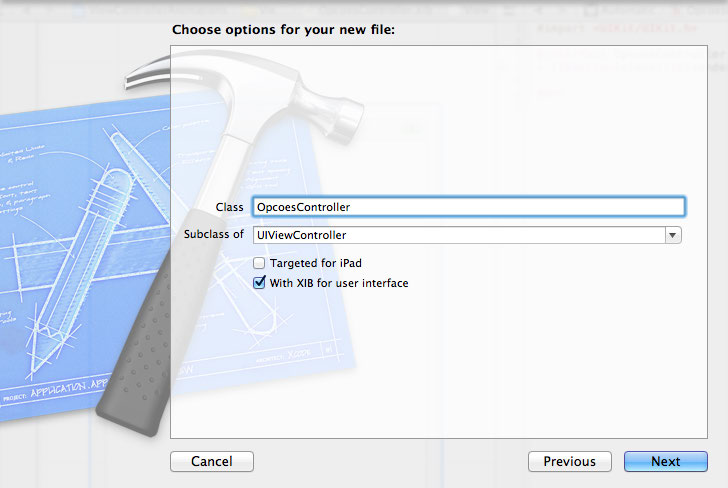Uncheck With XIB for user interface
The height and width of the screenshot is (488, 728).
pyautogui.click(x=260, y=283)
